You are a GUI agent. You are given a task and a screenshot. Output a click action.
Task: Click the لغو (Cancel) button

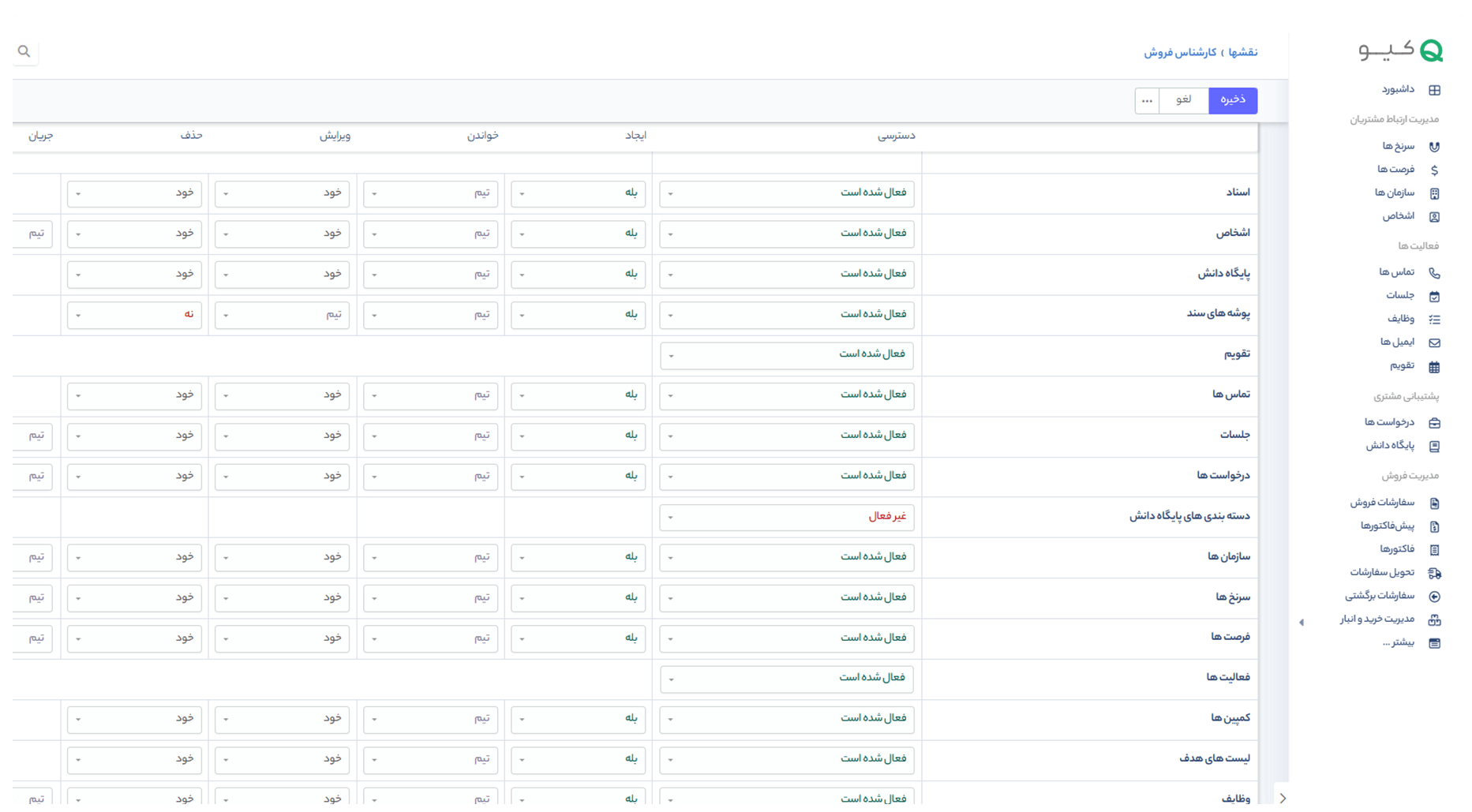click(x=1183, y=100)
